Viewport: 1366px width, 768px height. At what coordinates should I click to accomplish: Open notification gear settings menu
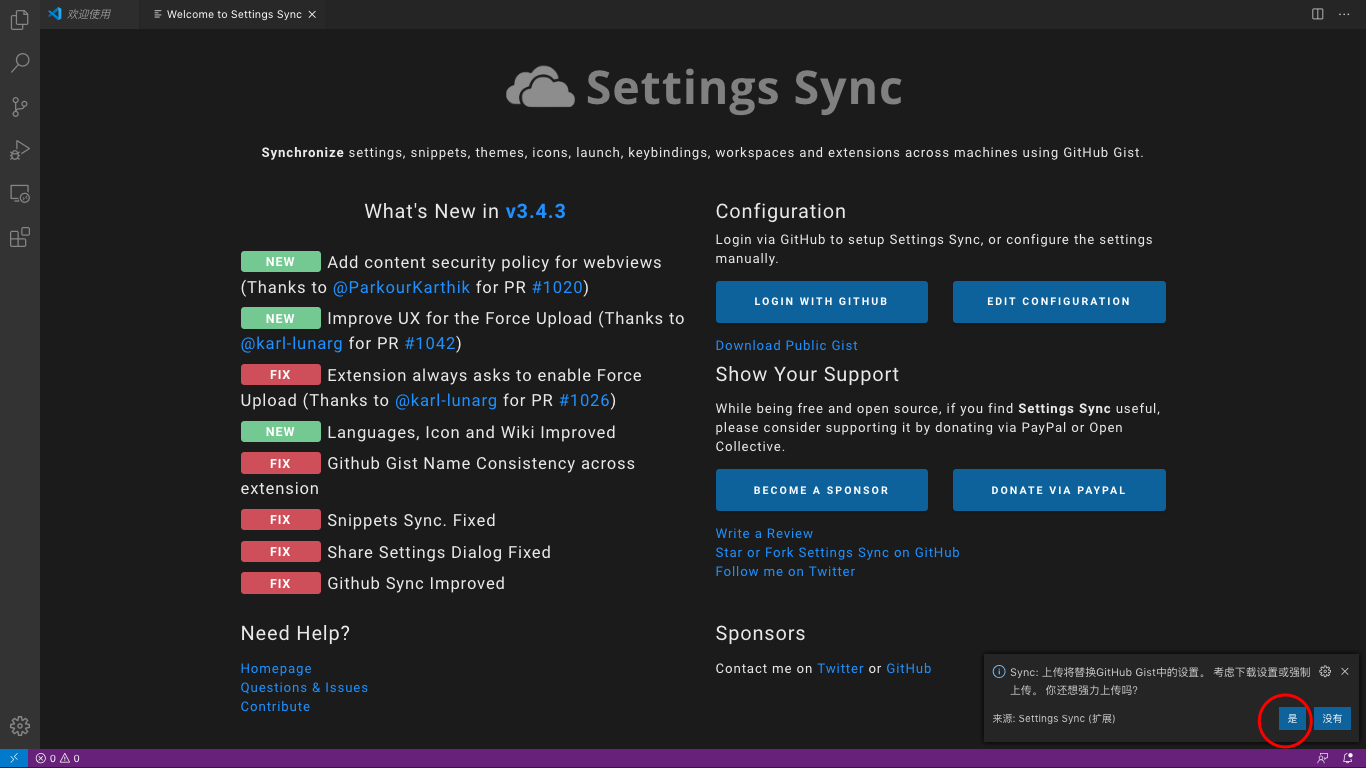coord(1325,672)
